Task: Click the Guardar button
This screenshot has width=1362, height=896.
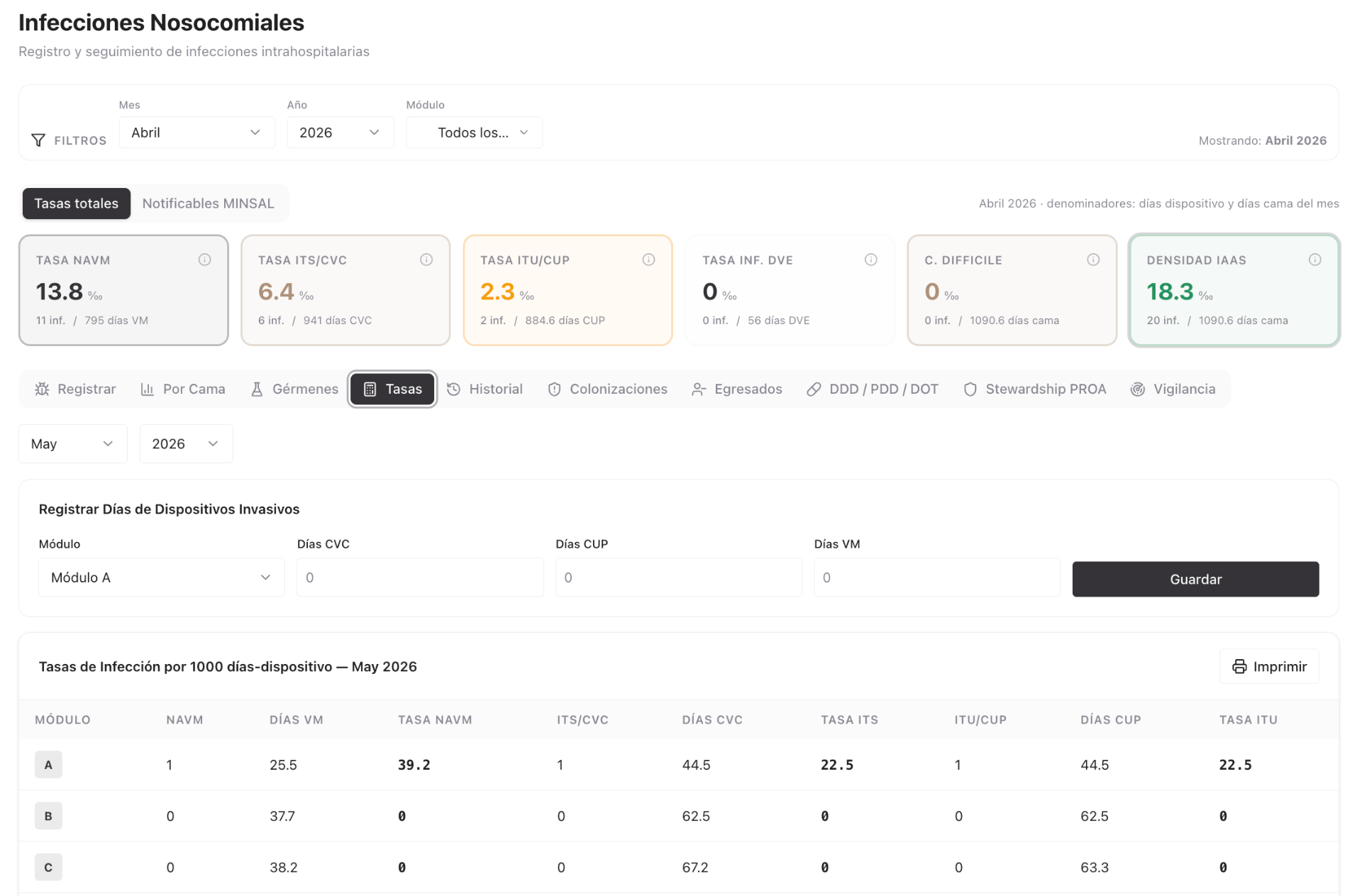Action: tap(1195, 580)
